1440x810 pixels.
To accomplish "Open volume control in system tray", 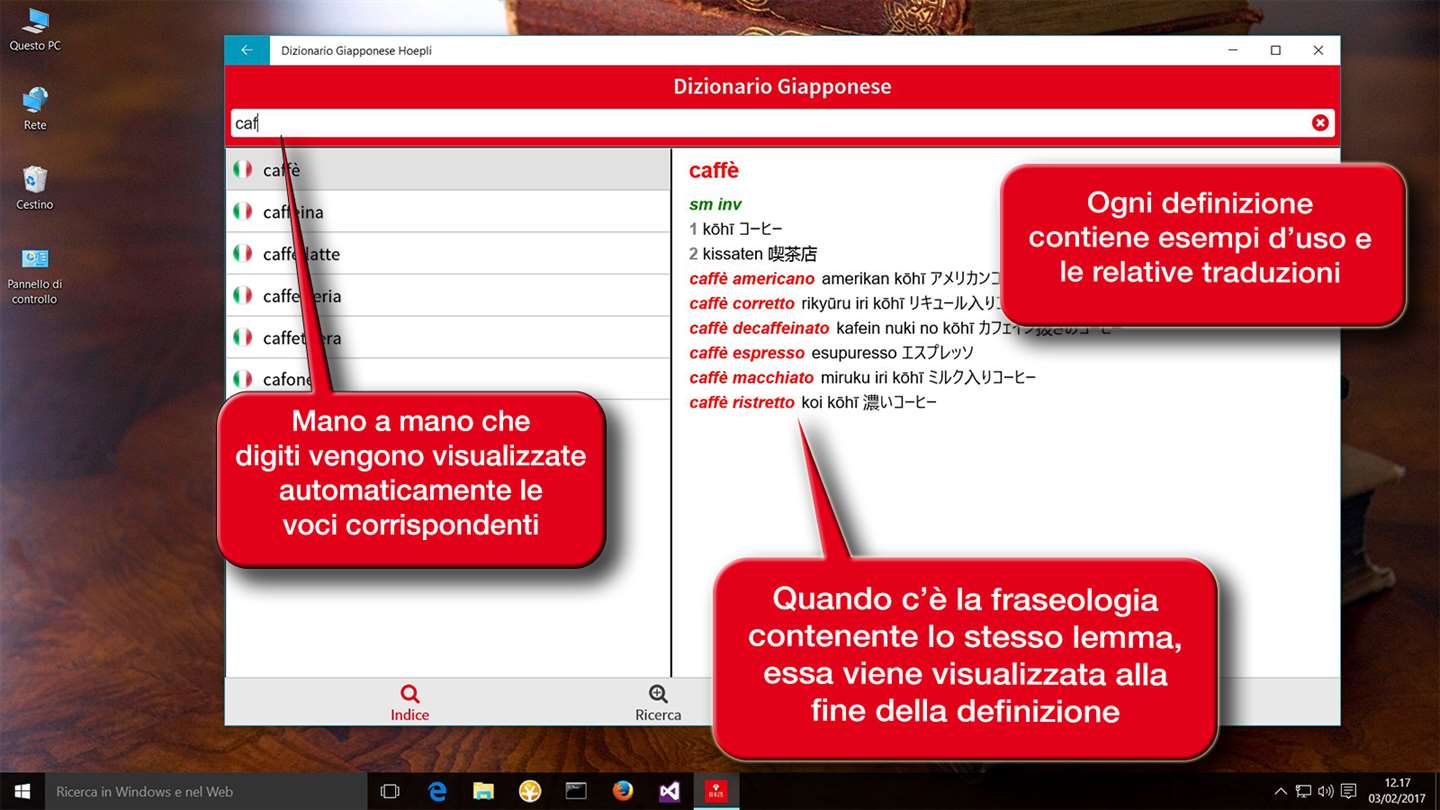I will 1326,791.
